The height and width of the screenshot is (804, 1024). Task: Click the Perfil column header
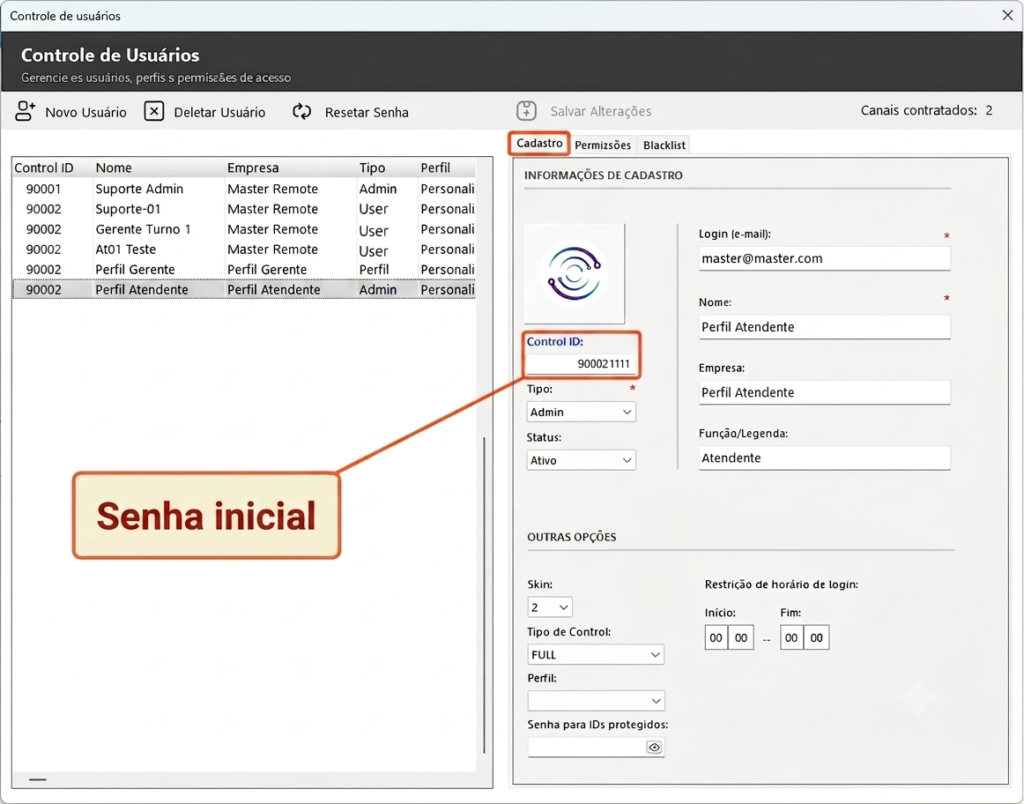click(x=435, y=168)
